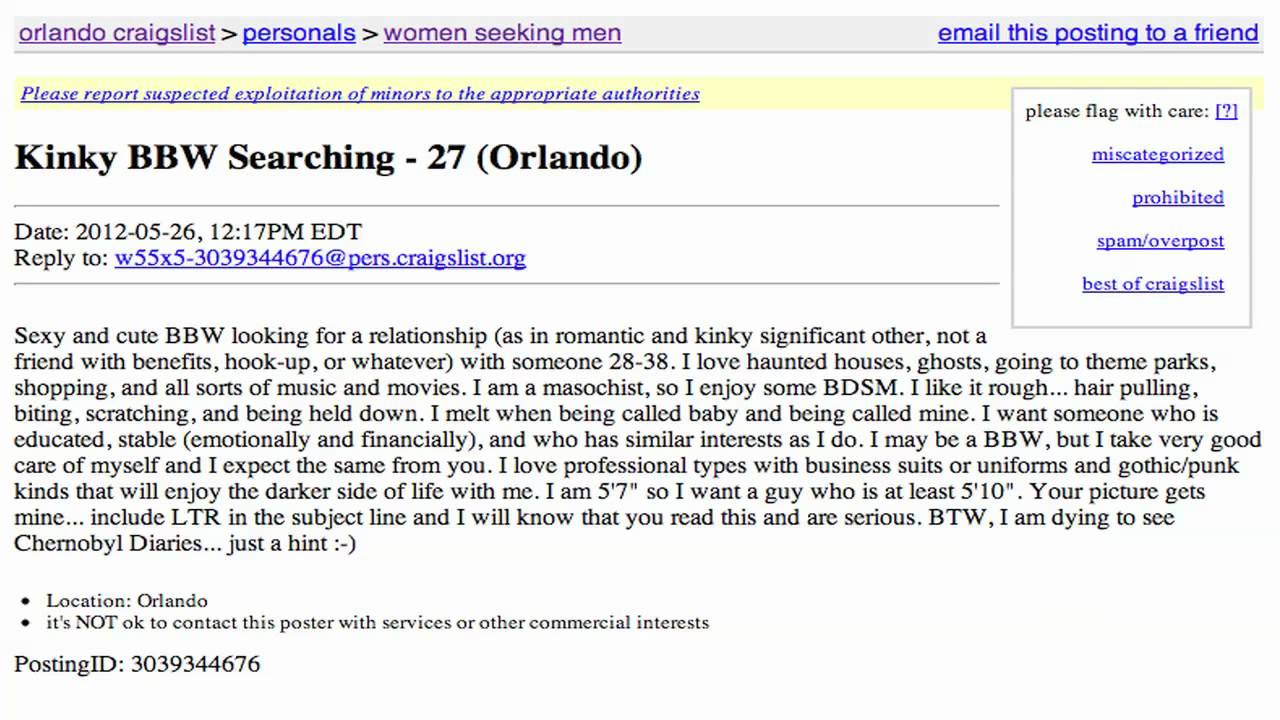Click the commercial interests notice bullet
1280x720 pixels.
tap(377, 622)
